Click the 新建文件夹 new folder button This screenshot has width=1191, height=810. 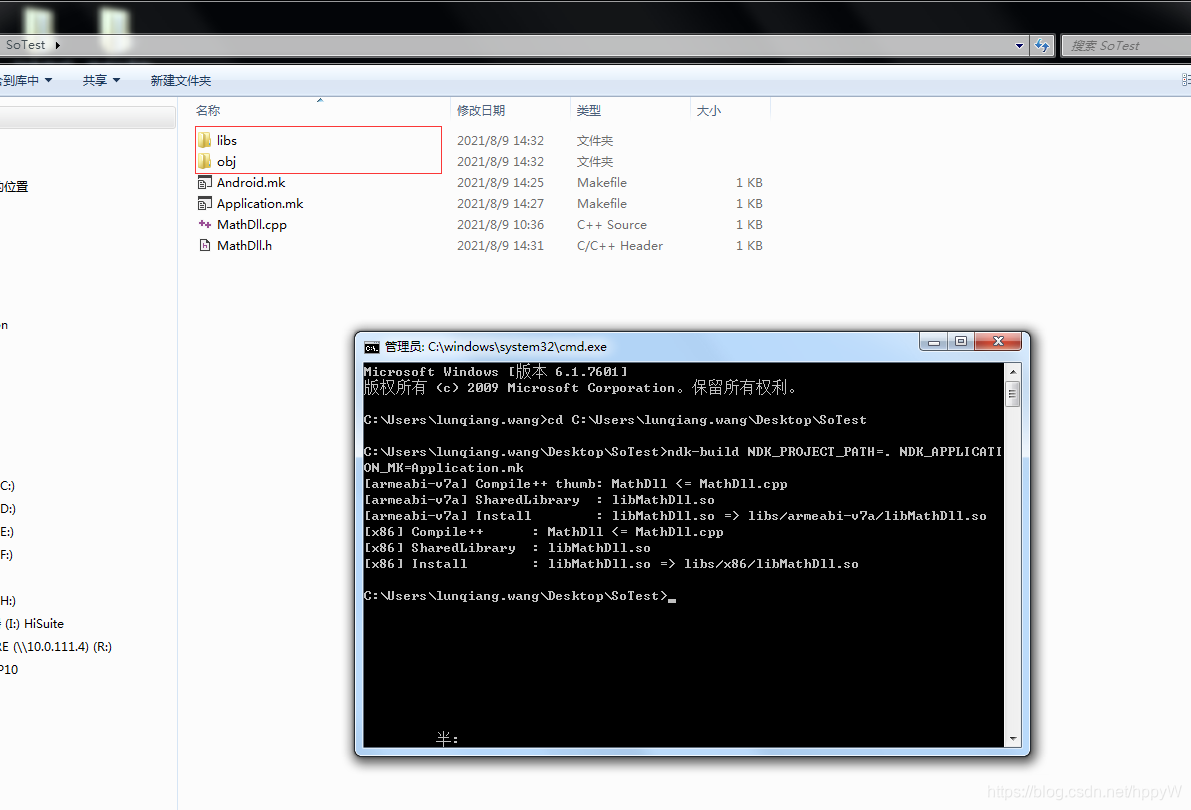(181, 81)
